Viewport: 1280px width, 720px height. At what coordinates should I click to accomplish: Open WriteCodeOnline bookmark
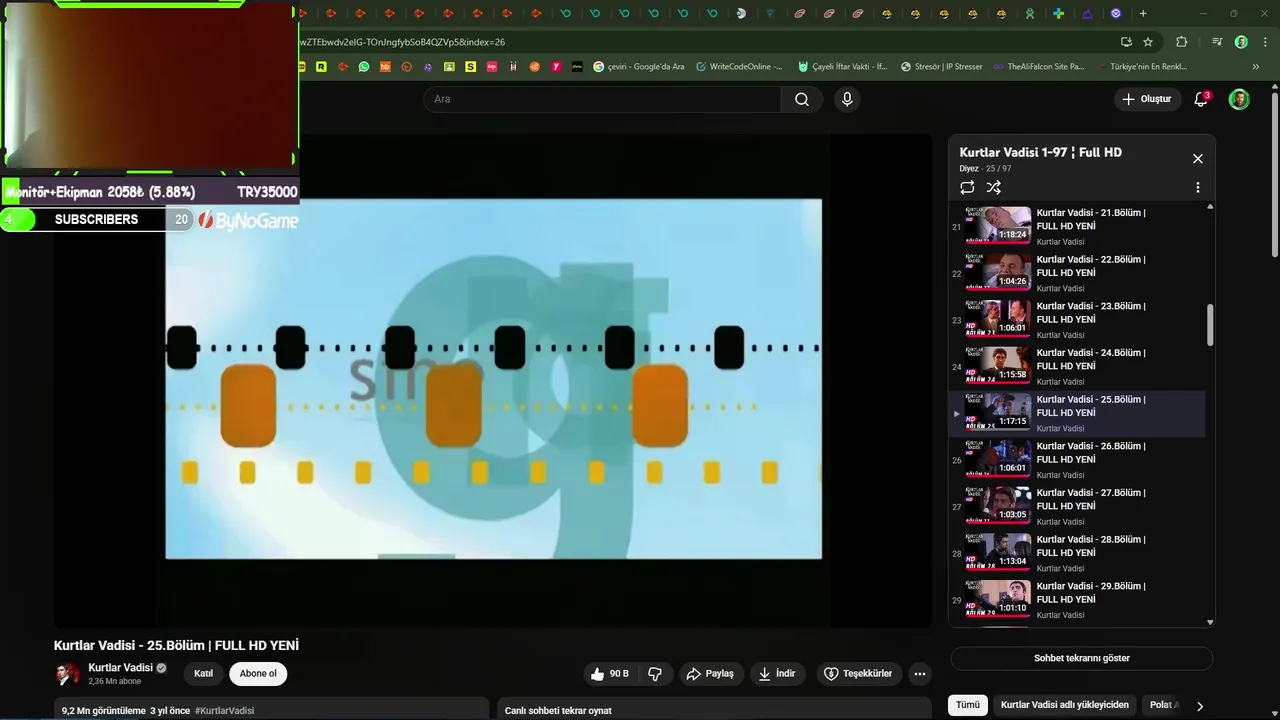click(x=738, y=67)
